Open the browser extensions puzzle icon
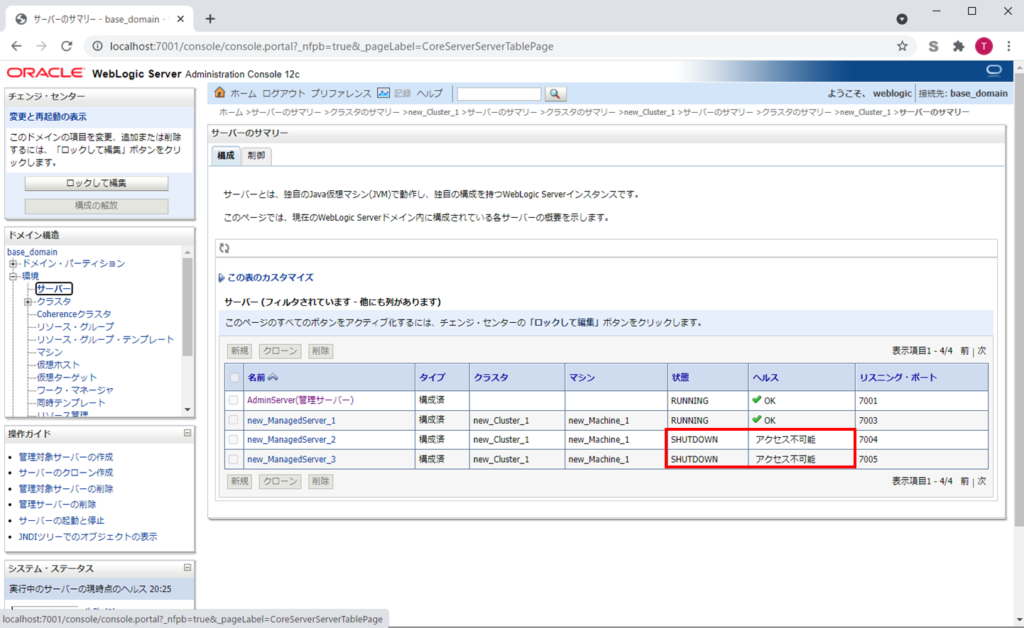 [x=958, y=46]
